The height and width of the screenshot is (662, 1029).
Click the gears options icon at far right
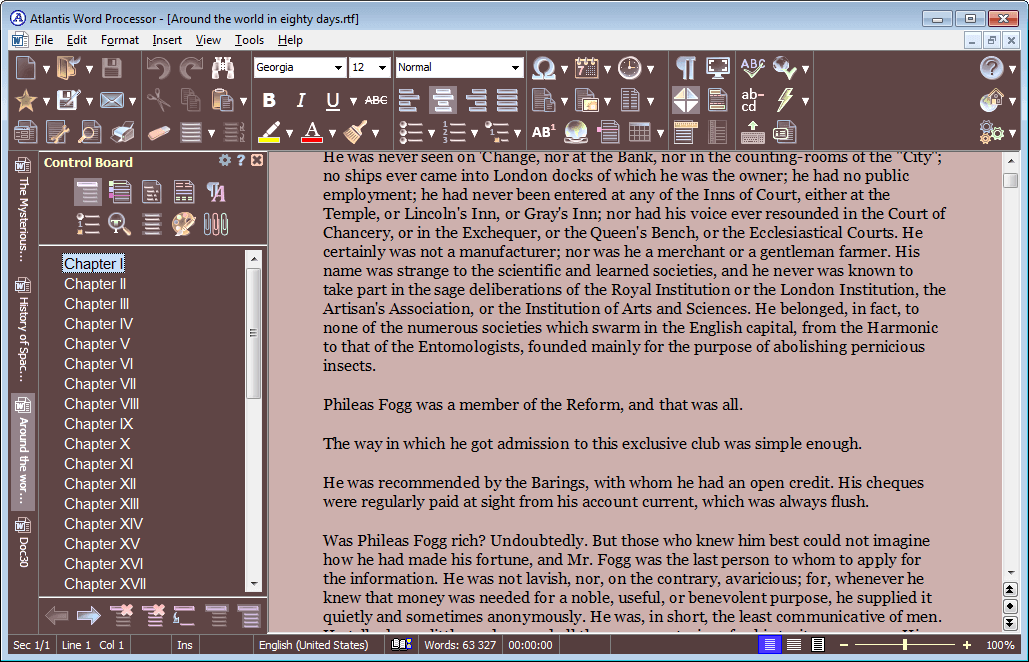pos(991,132)
